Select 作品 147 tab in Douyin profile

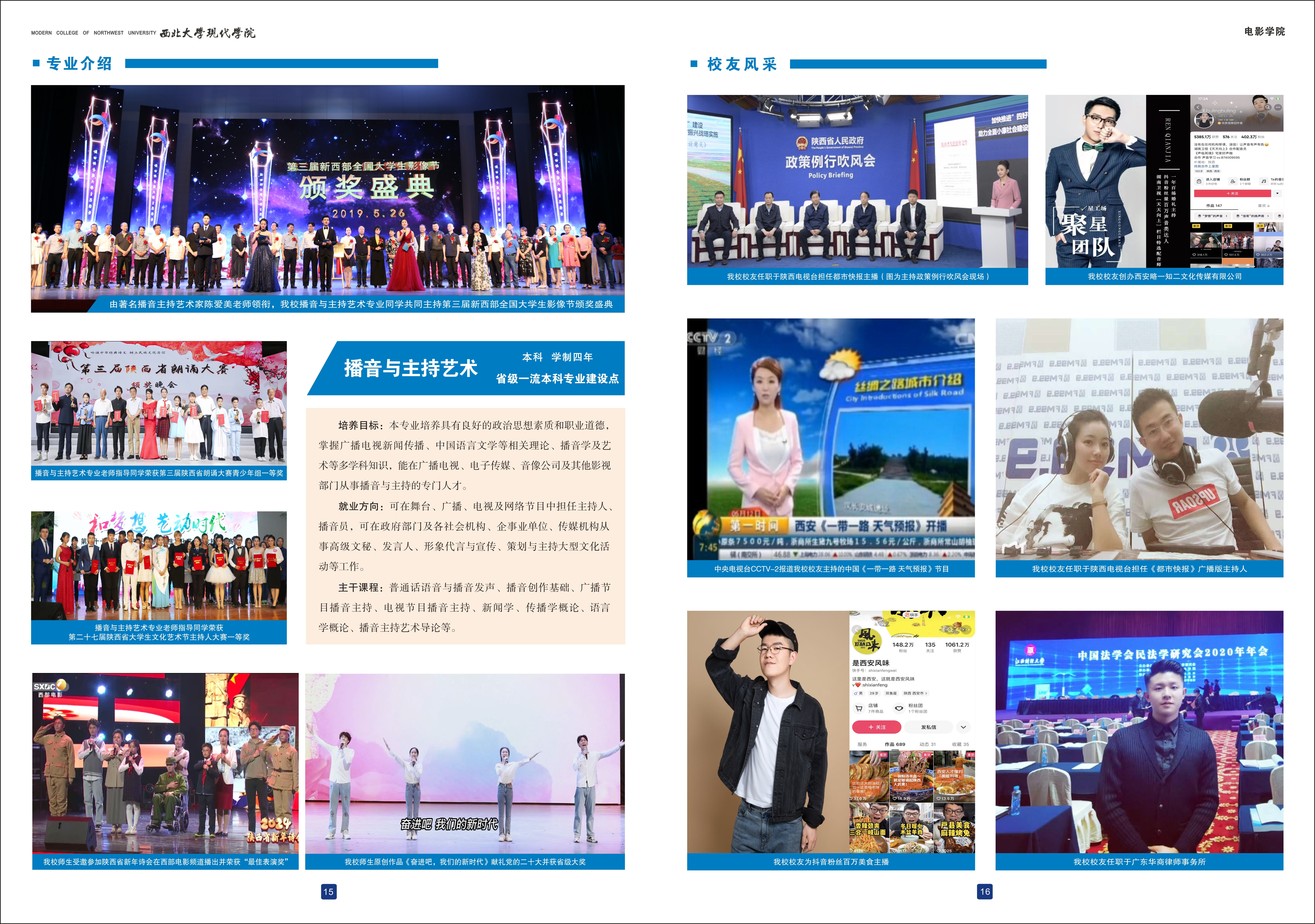coord(1214,205)
